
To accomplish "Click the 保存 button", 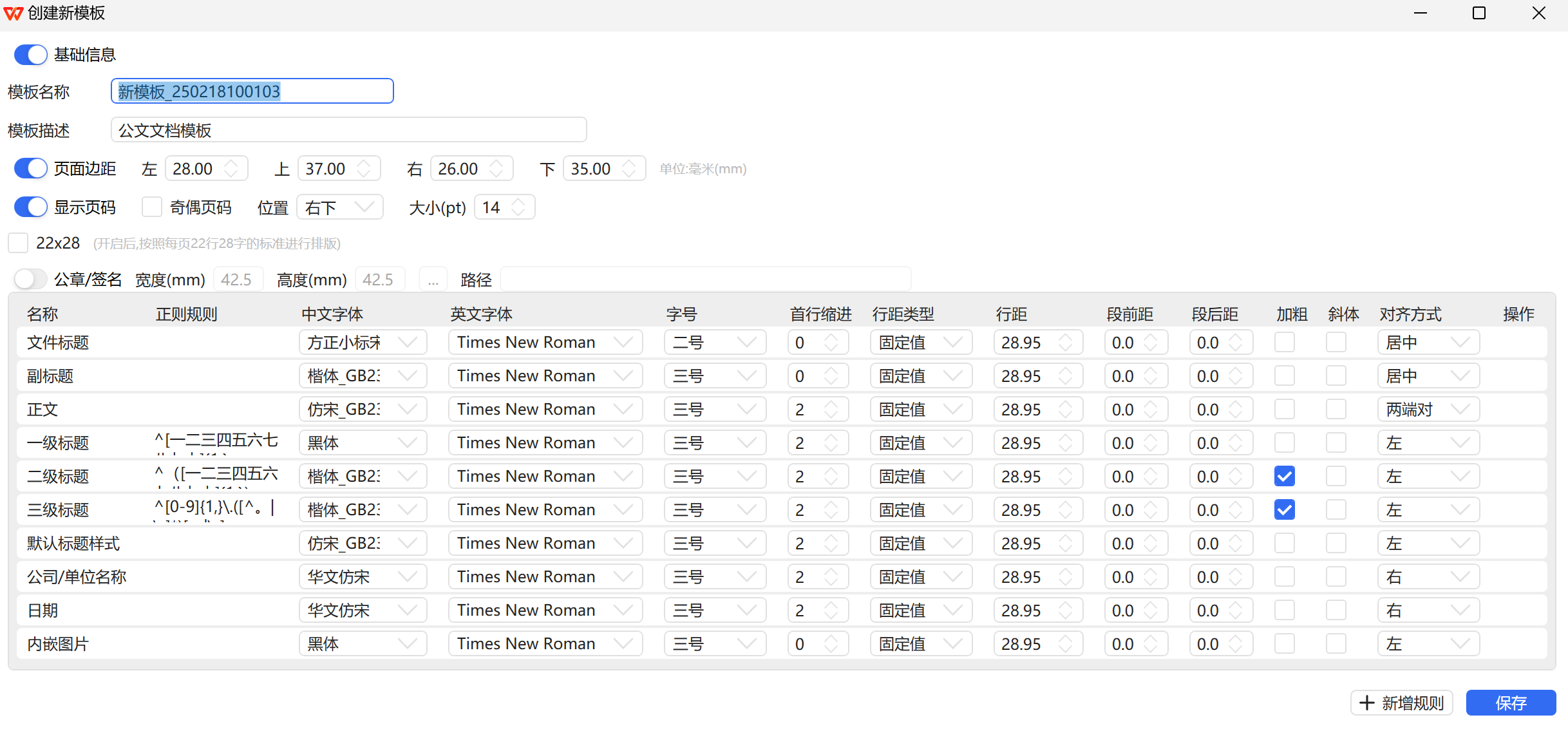I will (1510, 703).
